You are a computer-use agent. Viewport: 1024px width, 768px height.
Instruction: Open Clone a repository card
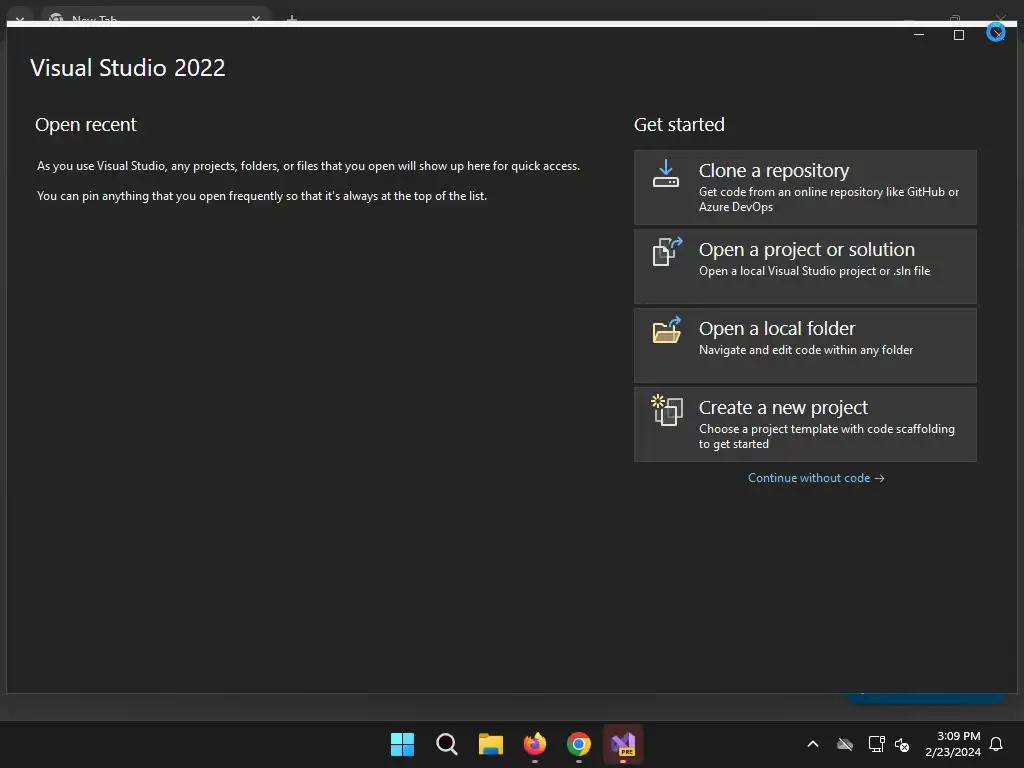[x=805, y=187]
